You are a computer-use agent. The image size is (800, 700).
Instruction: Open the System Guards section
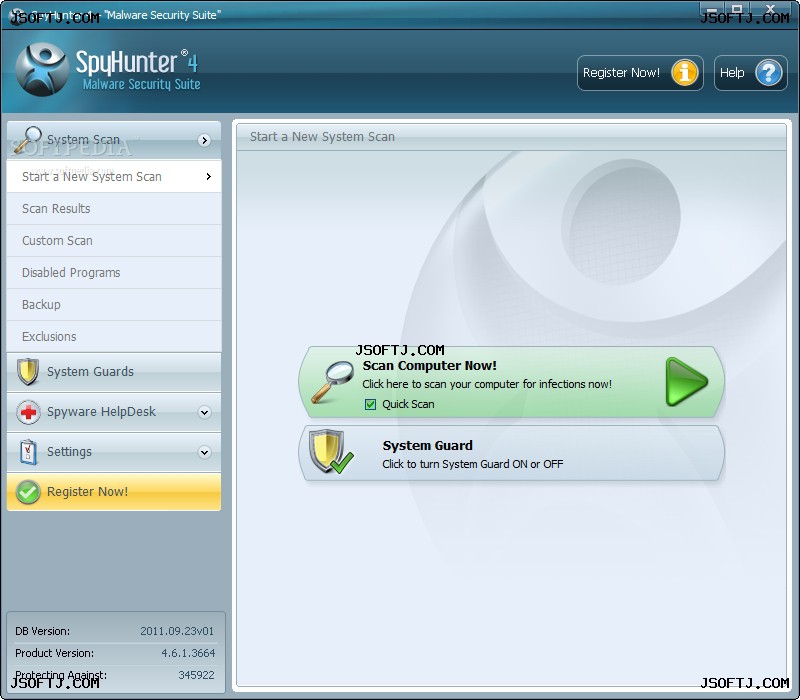[x=114, y=371]
